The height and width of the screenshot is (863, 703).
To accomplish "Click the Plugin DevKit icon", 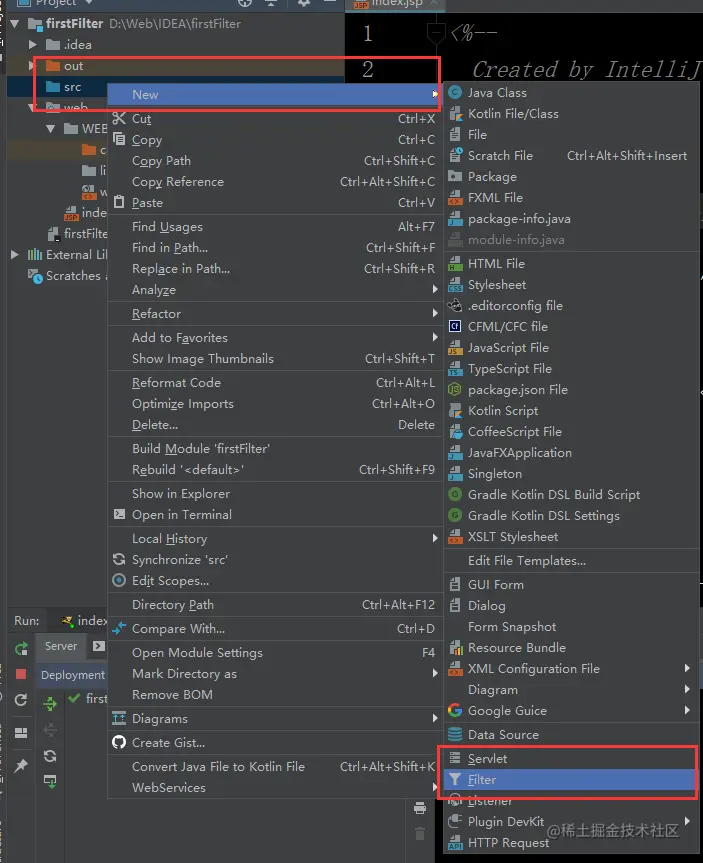I will [x=455, y=821].
